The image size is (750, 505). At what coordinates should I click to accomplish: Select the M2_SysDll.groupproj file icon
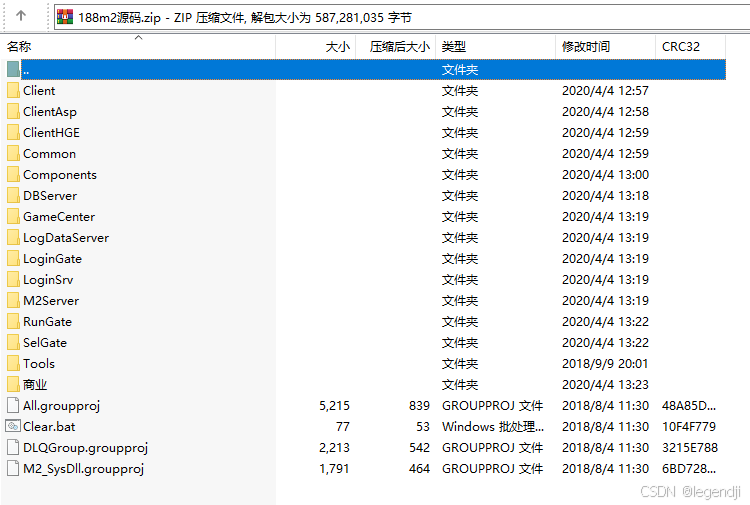pyautogui.click(x=13, y=469)
